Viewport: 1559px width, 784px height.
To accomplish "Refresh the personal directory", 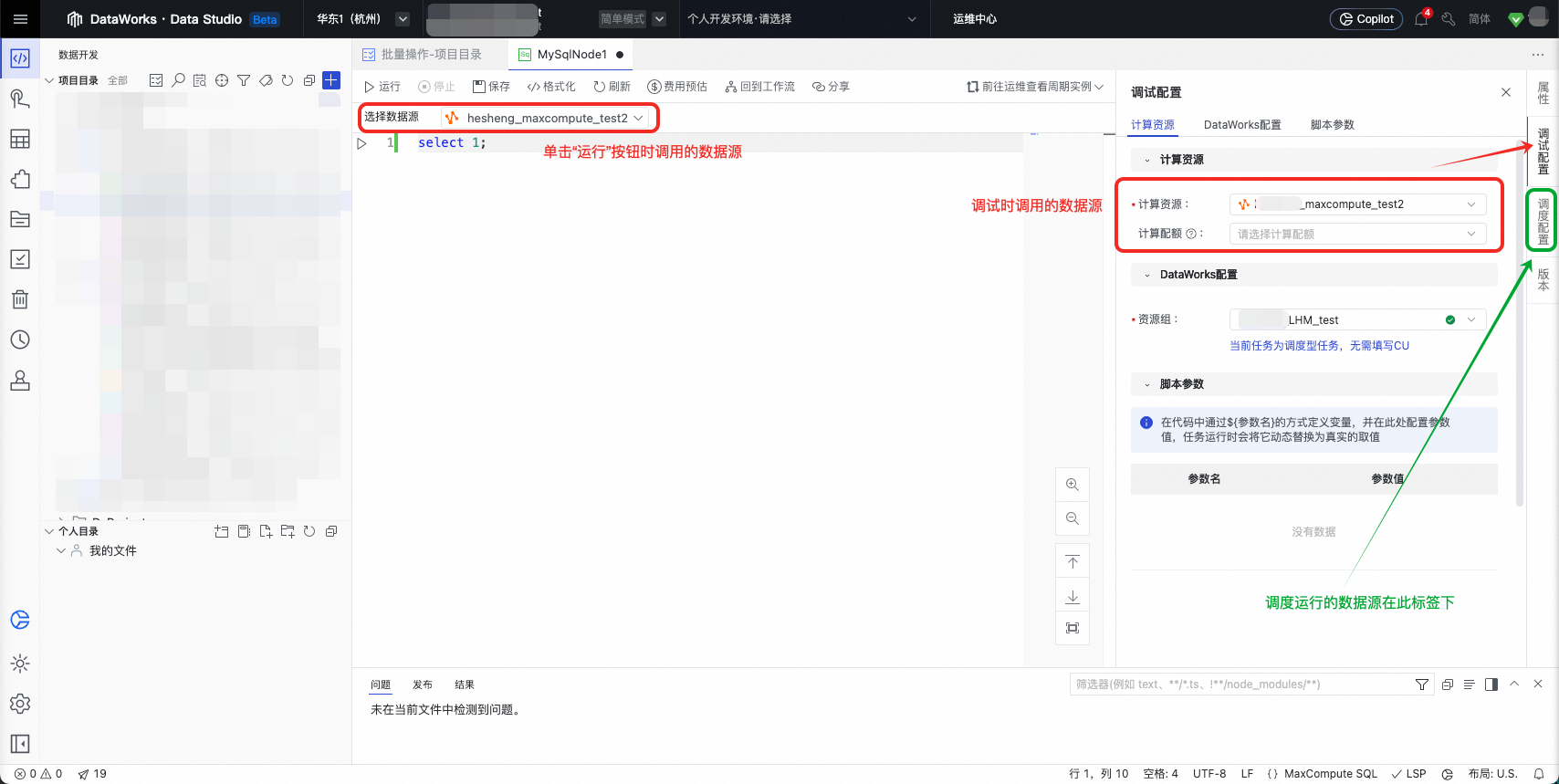I will [x=309, y=531].
